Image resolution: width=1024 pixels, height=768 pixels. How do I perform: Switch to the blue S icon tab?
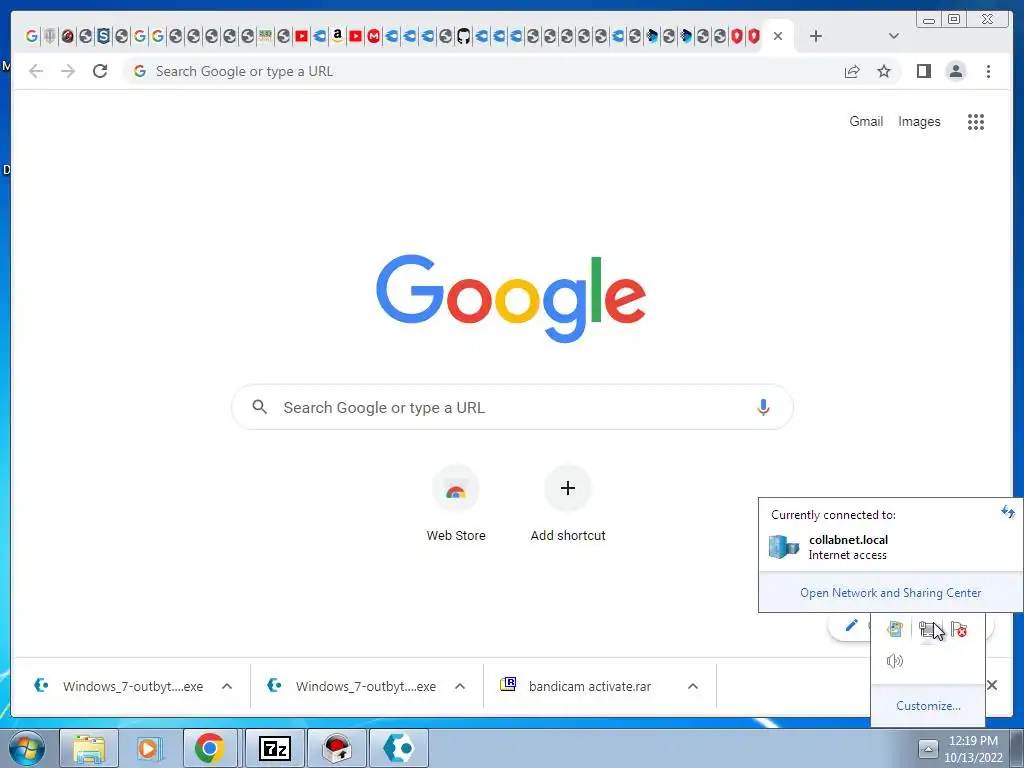click(x=103, y=36)
